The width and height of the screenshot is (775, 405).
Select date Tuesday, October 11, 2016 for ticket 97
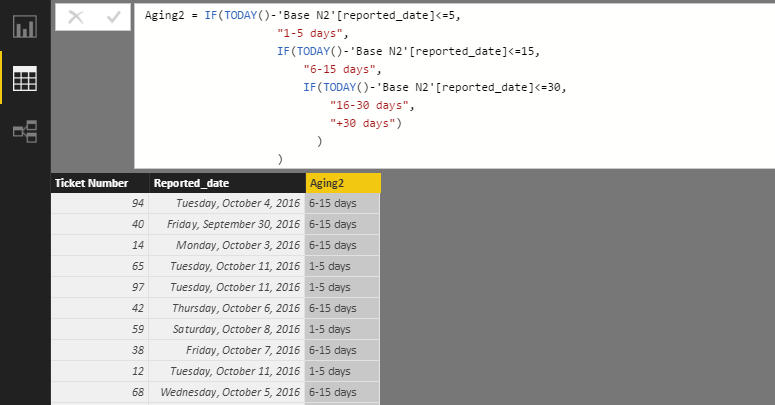[x=227, y=287]
